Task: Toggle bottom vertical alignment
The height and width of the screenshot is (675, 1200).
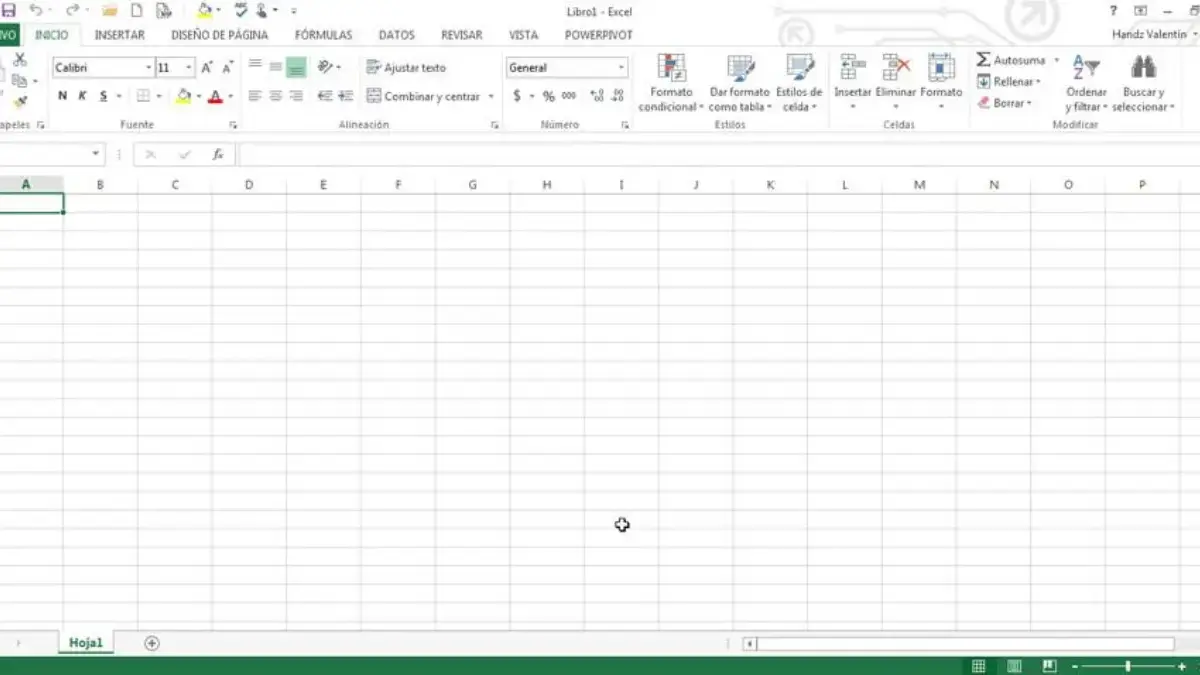Action: 296,67
